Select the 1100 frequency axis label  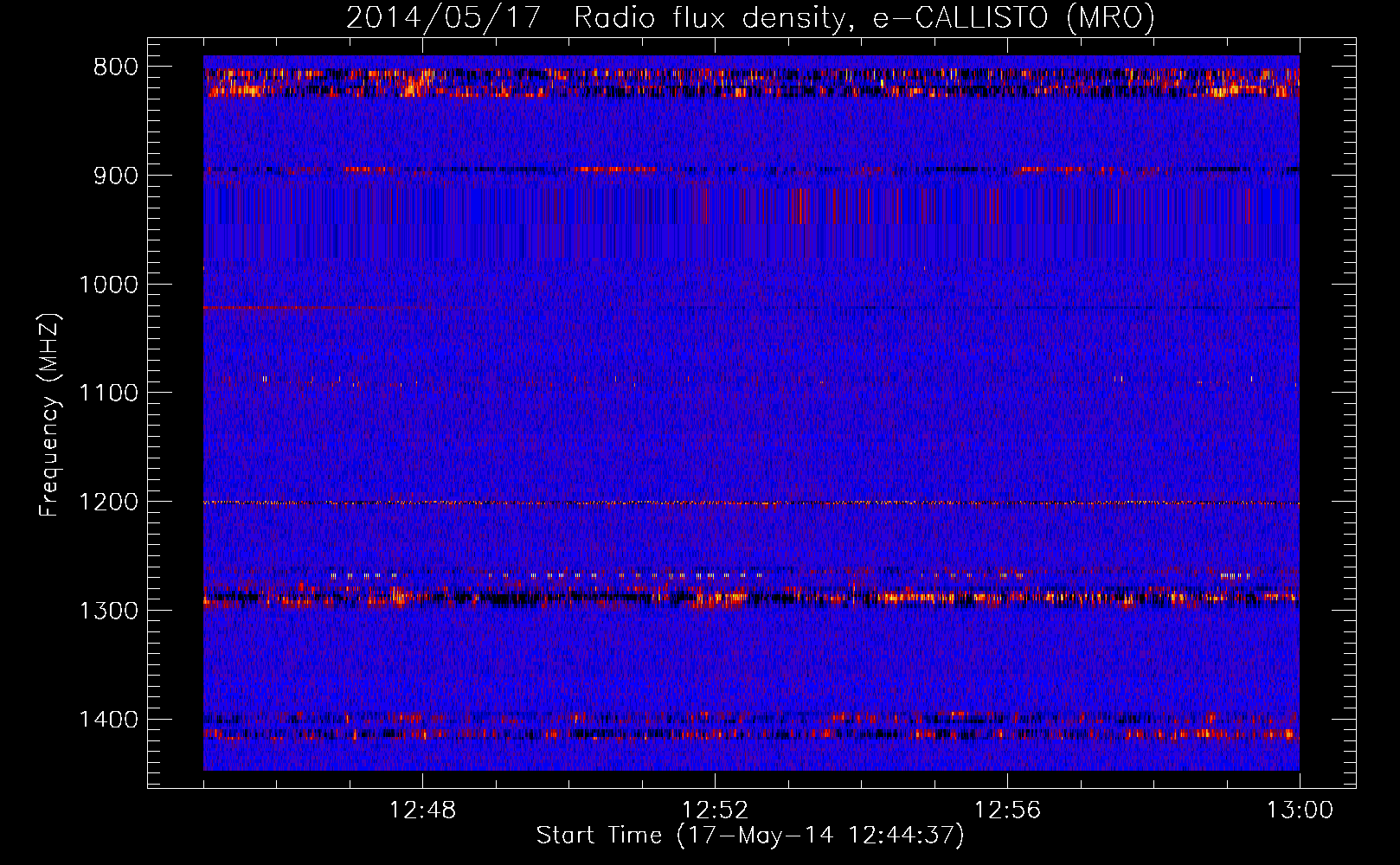[109, 394]
